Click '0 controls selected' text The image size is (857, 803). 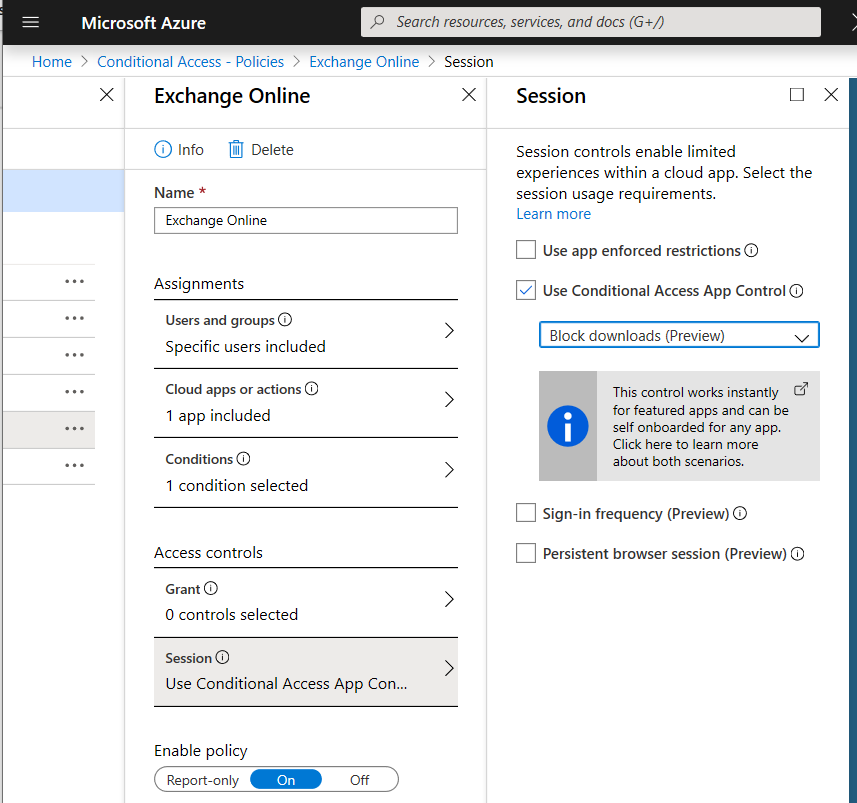click(232, 615)
